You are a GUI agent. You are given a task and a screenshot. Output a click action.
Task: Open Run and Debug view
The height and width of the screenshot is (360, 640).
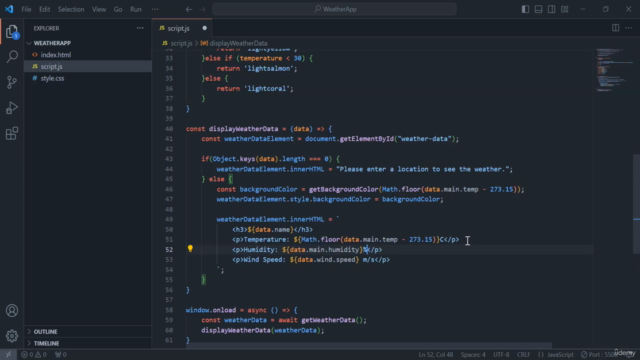(12, 108)
